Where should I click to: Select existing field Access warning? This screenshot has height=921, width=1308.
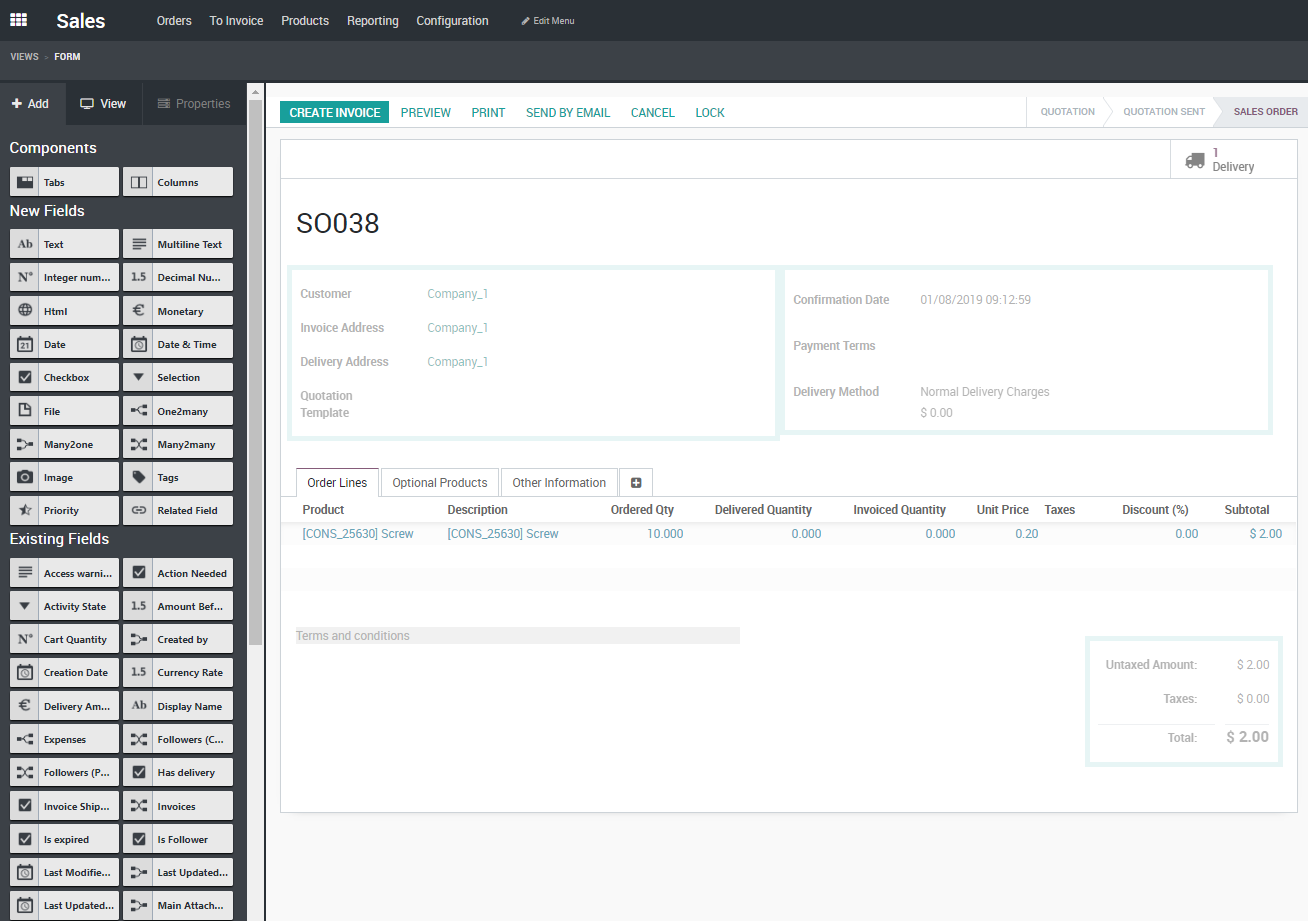(64, 573)
